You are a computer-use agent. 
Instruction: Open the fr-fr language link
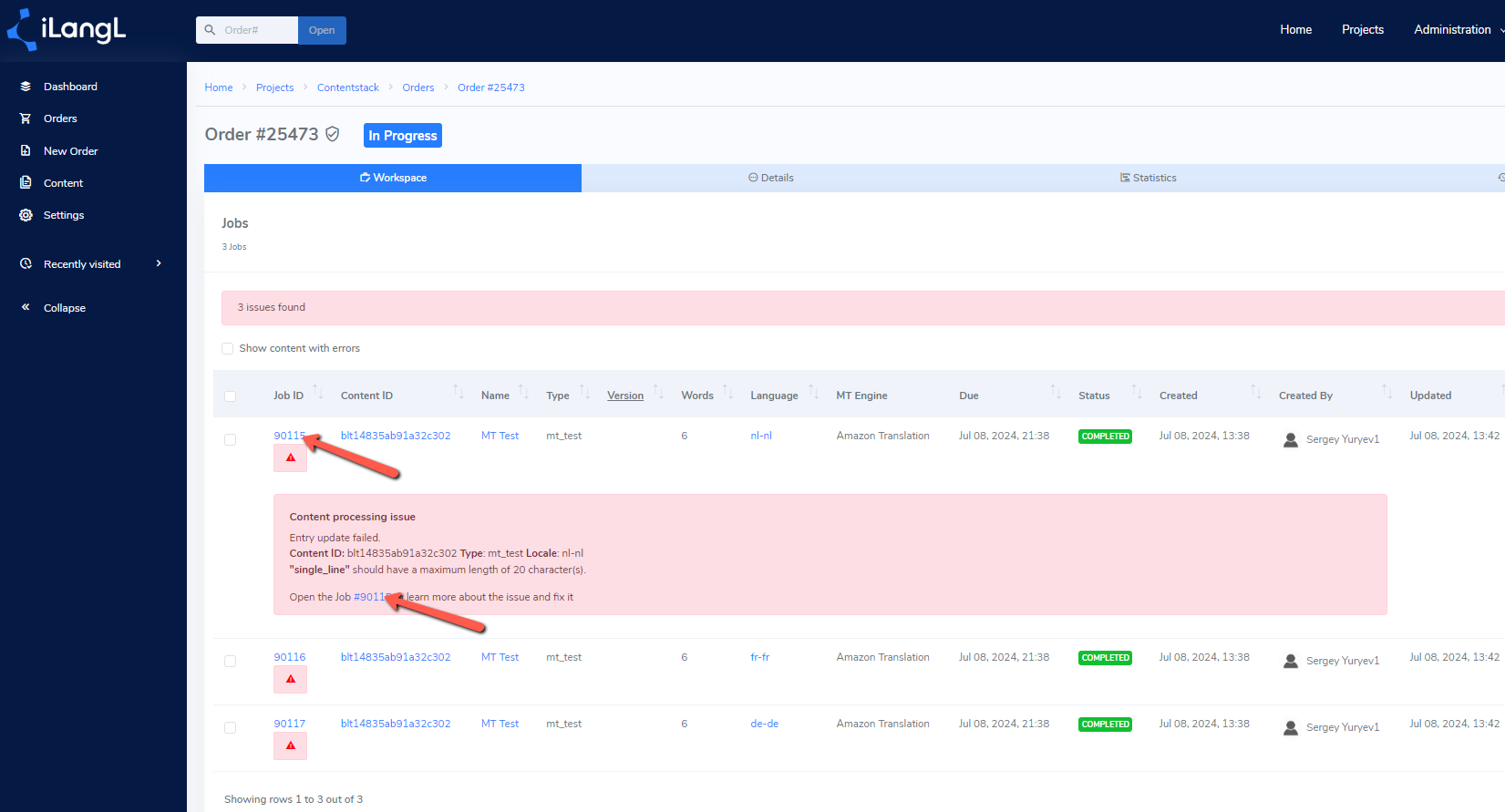760,657
